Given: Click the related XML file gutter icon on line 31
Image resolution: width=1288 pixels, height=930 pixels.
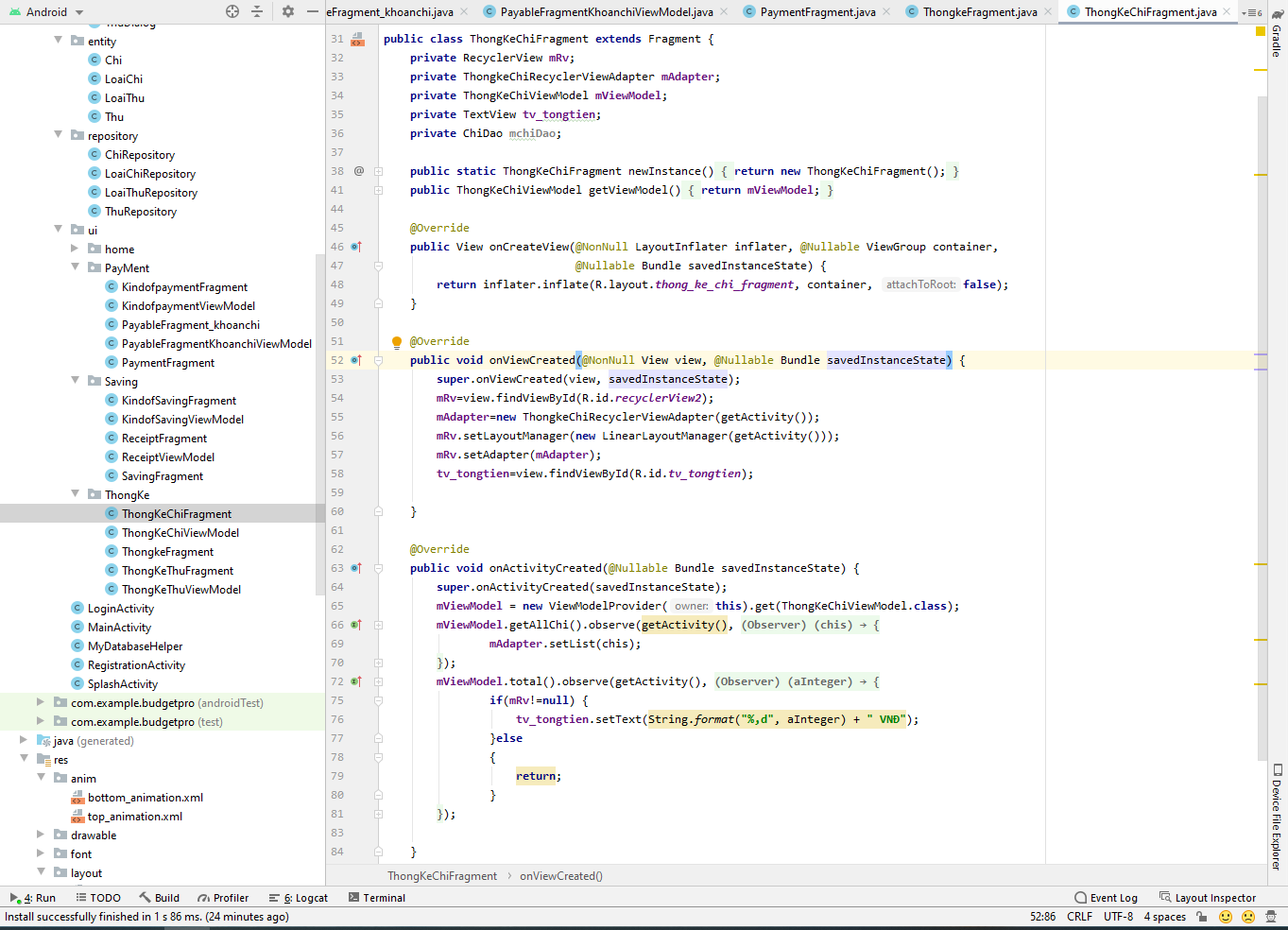Looking at the screenshot, I should coord(357,39).
